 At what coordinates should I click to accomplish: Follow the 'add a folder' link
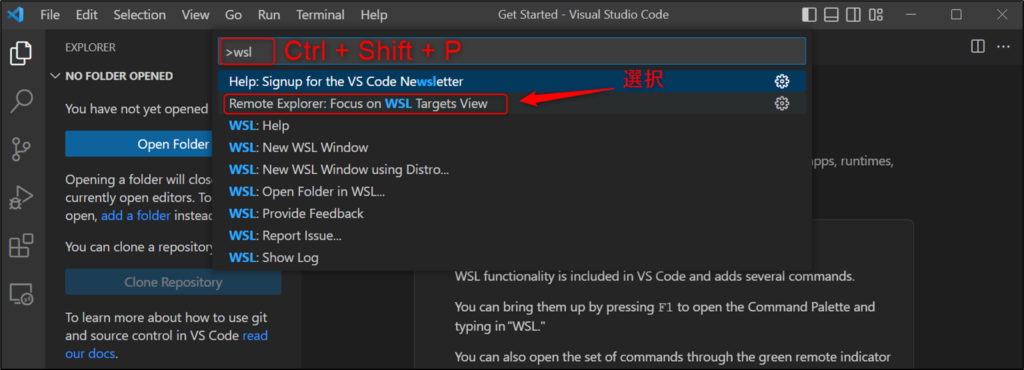[136, 215]
